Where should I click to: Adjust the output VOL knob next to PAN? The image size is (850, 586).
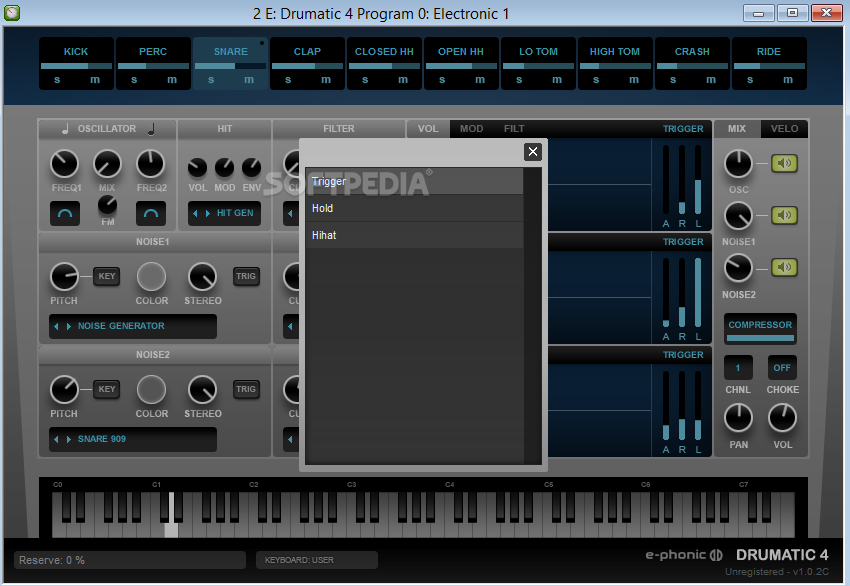click(x=782, y=418)
